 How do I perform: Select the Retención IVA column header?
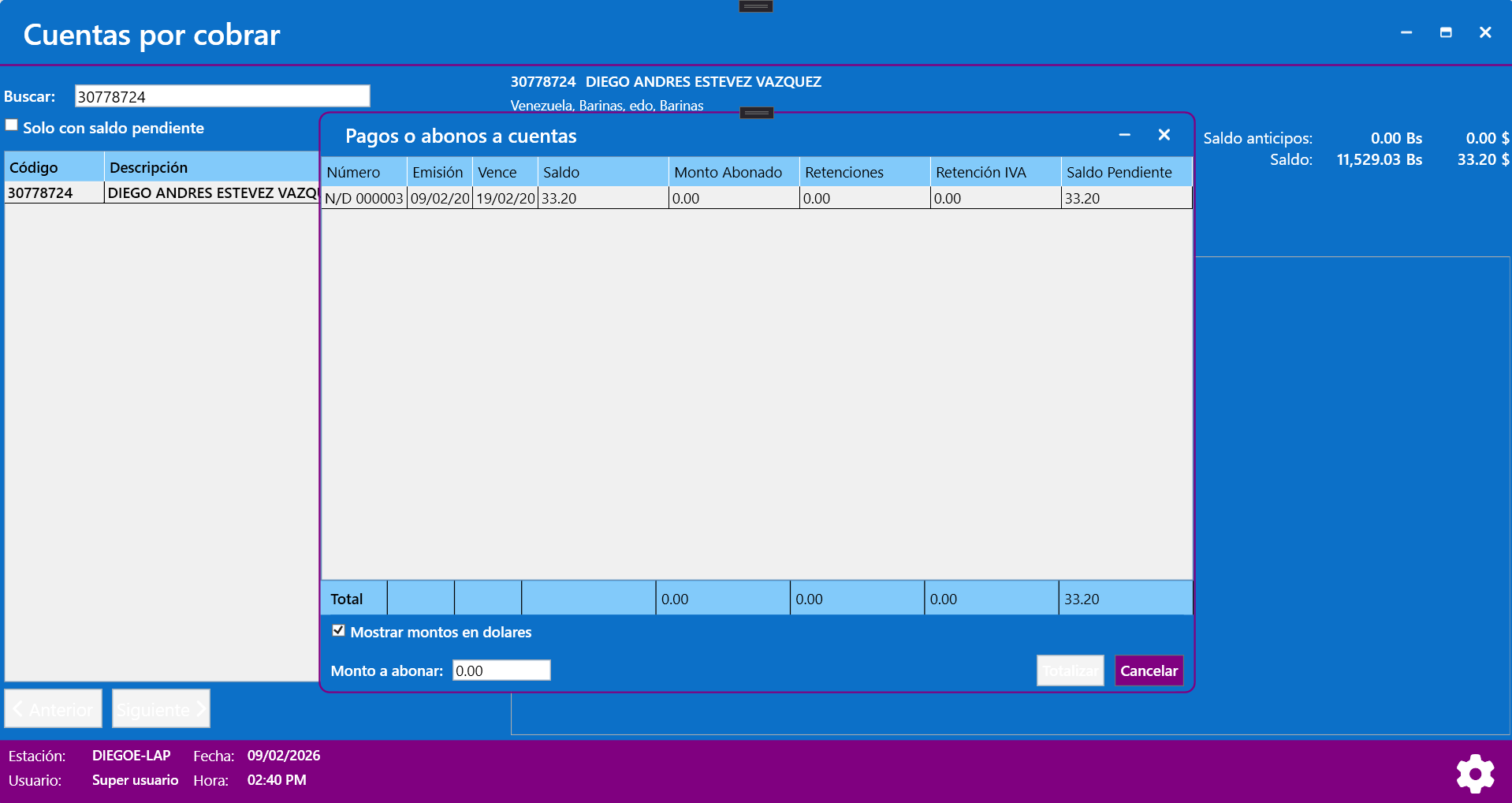(x=994, y=172)
